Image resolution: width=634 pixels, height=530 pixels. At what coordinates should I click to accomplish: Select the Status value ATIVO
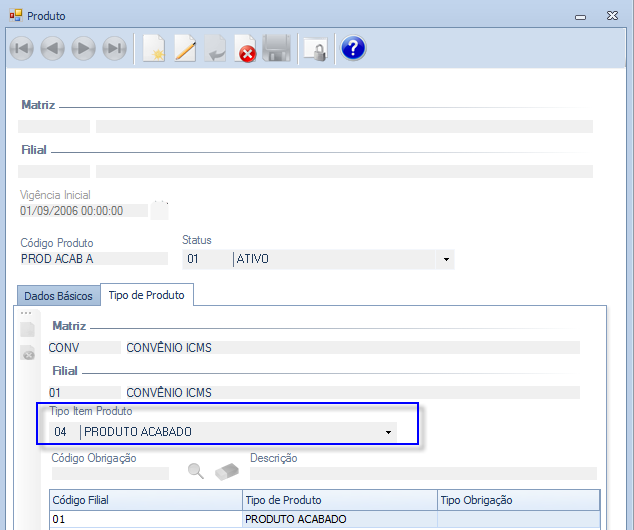coord(253,259)
